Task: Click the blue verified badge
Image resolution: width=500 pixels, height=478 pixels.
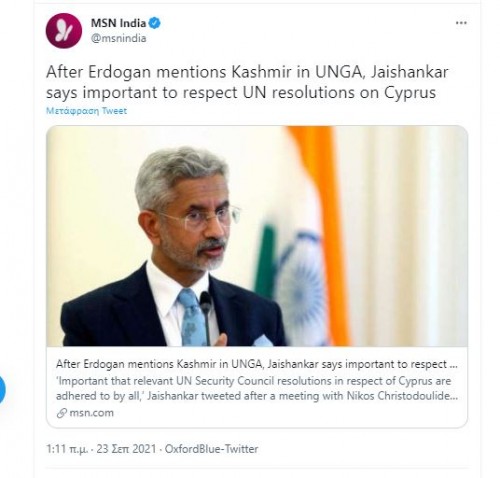Action: tap(155, 23)
